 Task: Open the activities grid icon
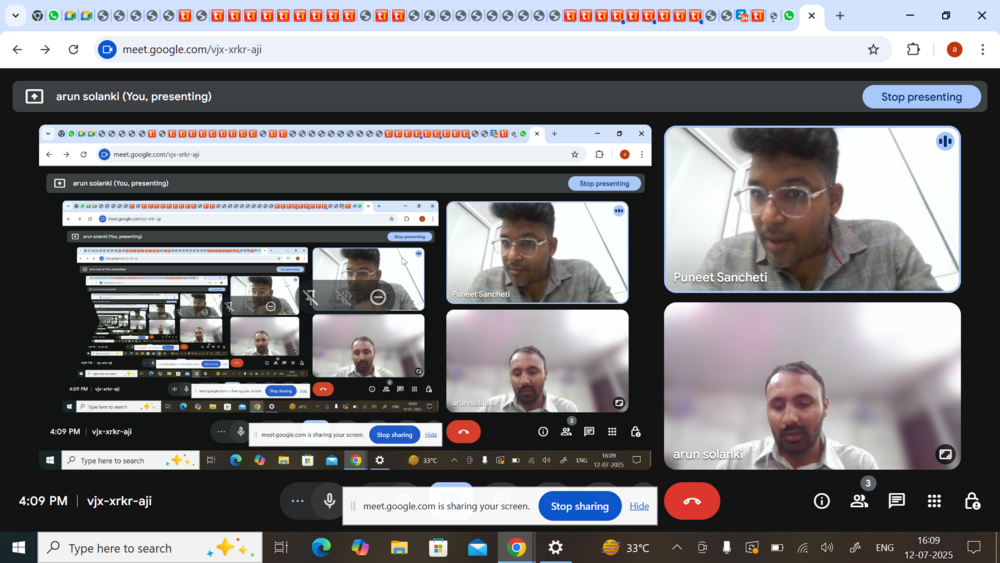click(934, 501)
